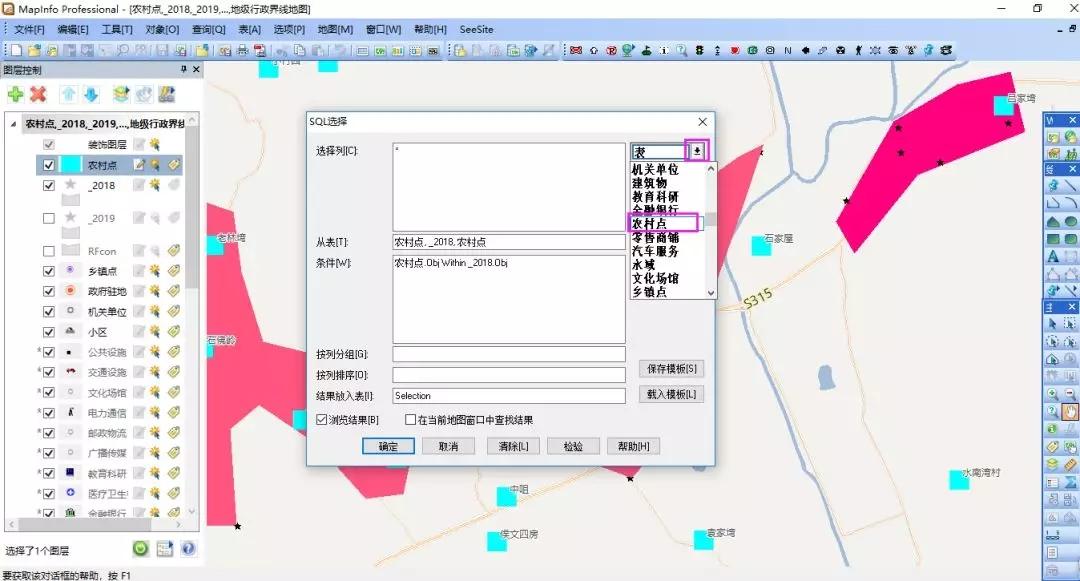Click the green plus Add Layer icon
Viewport: 1080px width, 581px height.
point(15,94)
